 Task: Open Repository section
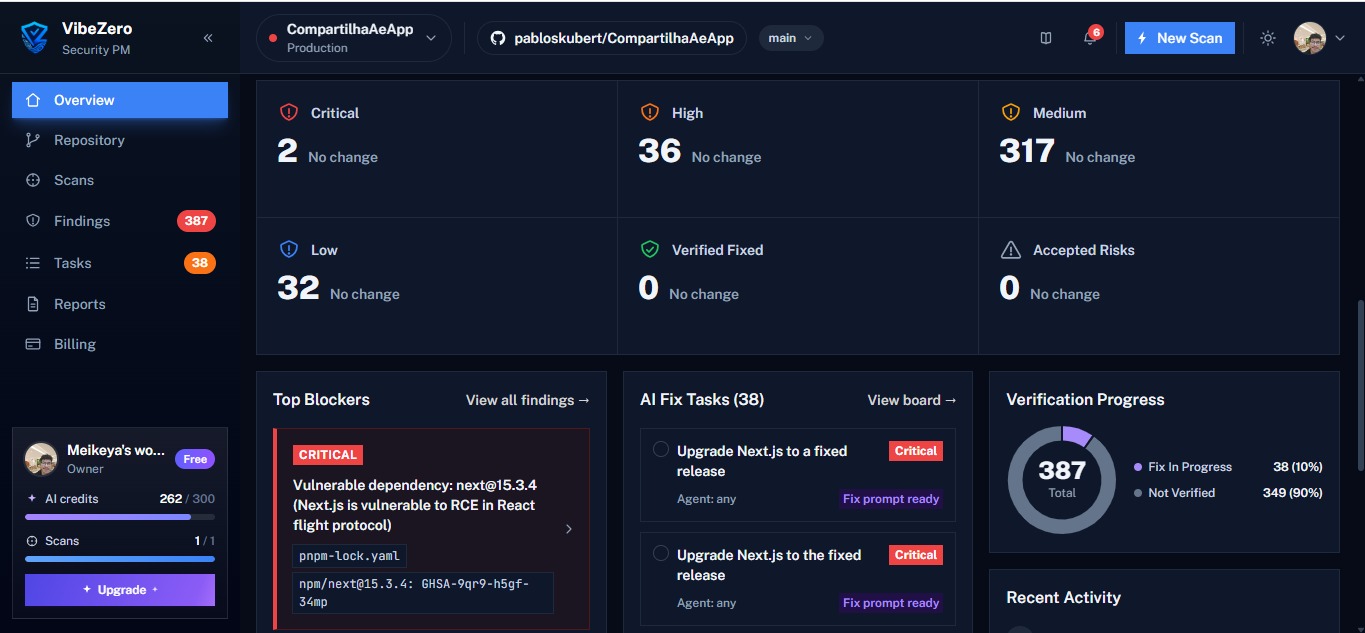tap(120, 140)
